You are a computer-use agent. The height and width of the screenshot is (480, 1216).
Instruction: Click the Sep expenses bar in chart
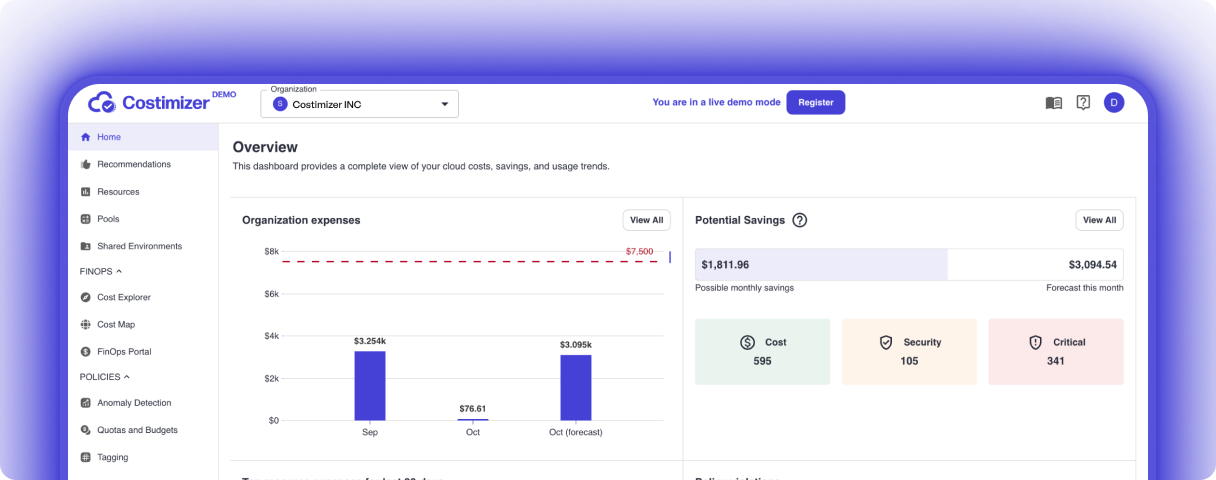(369, 385)
